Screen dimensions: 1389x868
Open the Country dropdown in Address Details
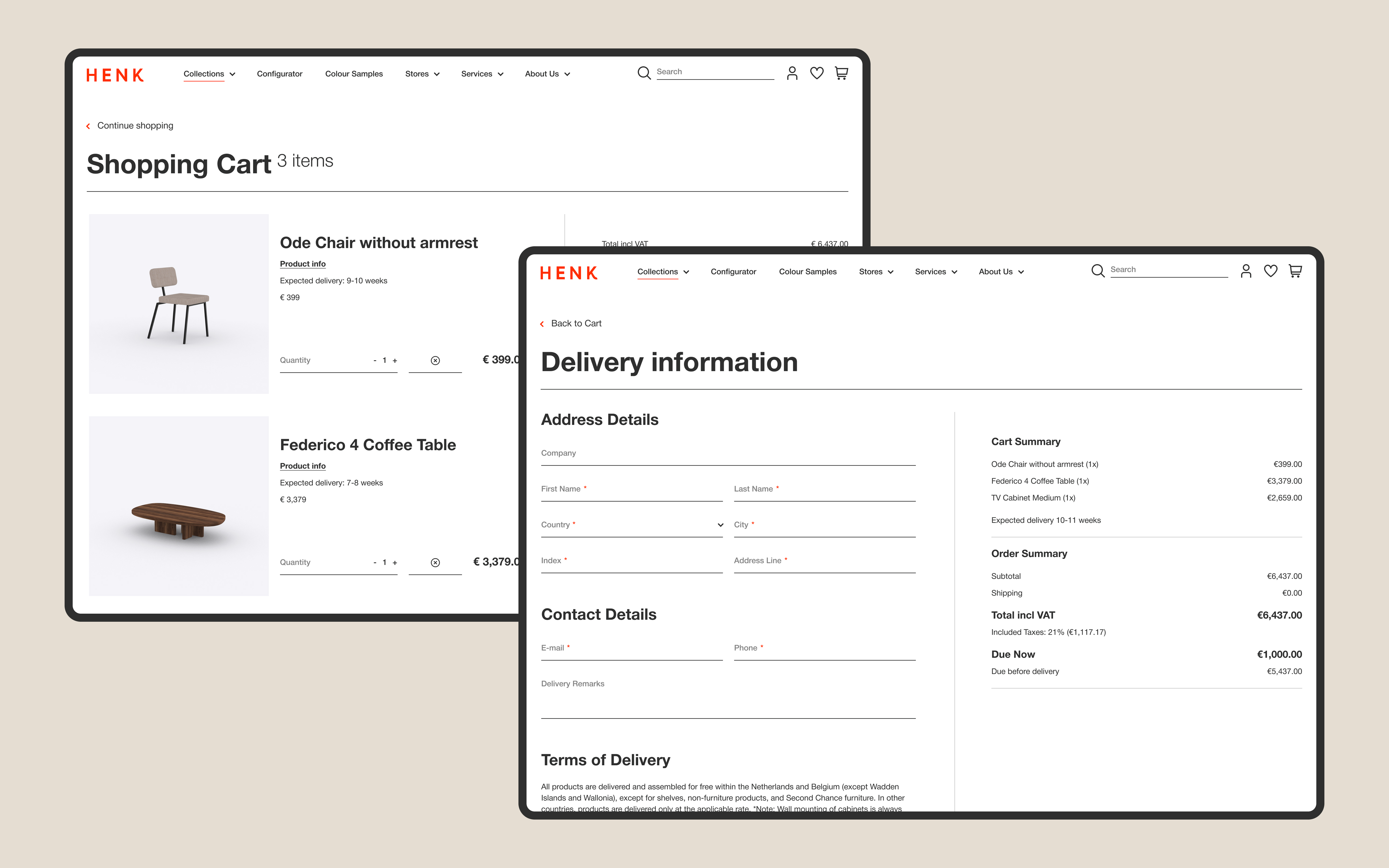pos(631,525)
